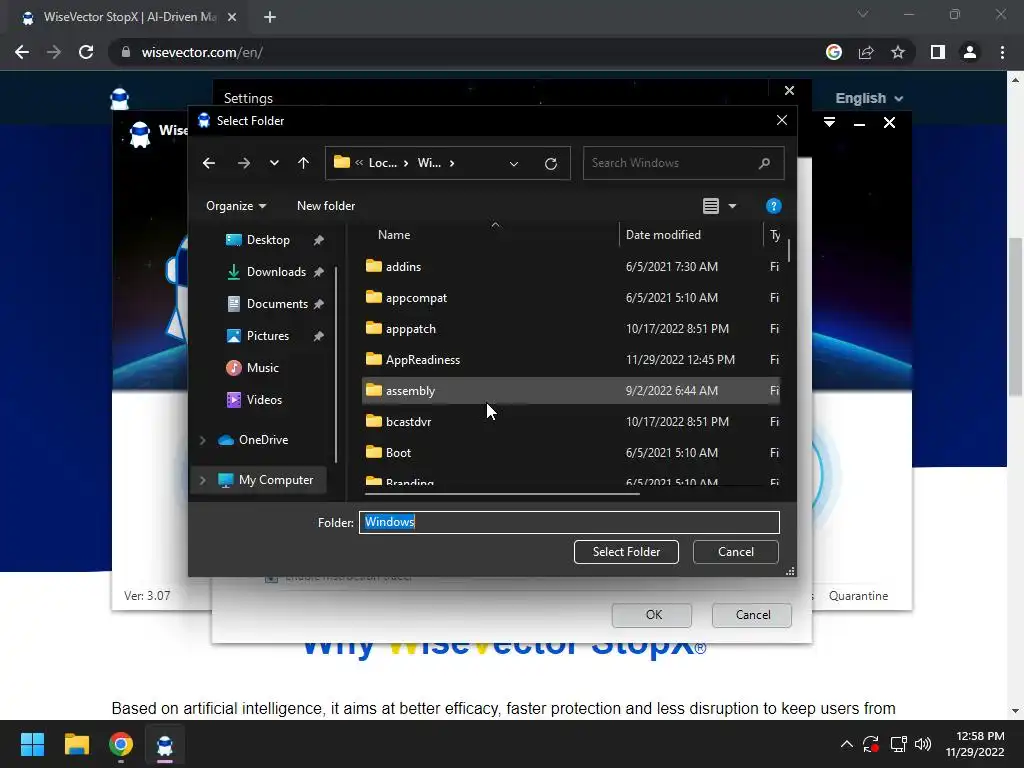Select Desktop in the navigation pane

click(268, 240)
